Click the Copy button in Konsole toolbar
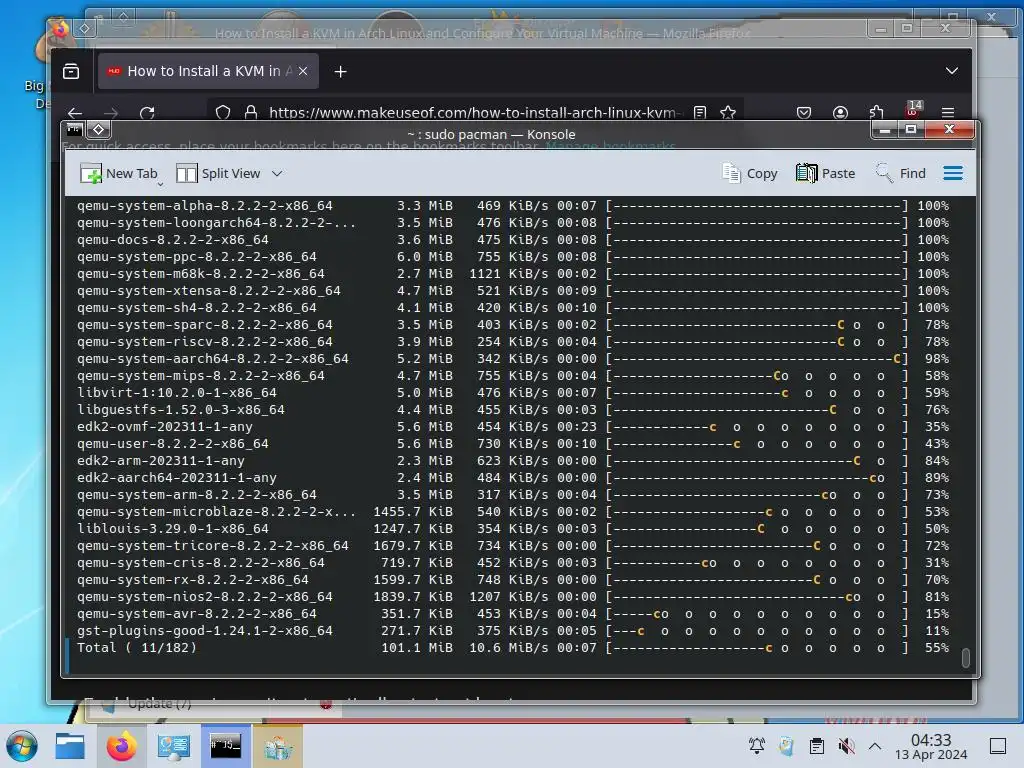The height and width of the screenshot is (768, 1024). click(750, 174)
